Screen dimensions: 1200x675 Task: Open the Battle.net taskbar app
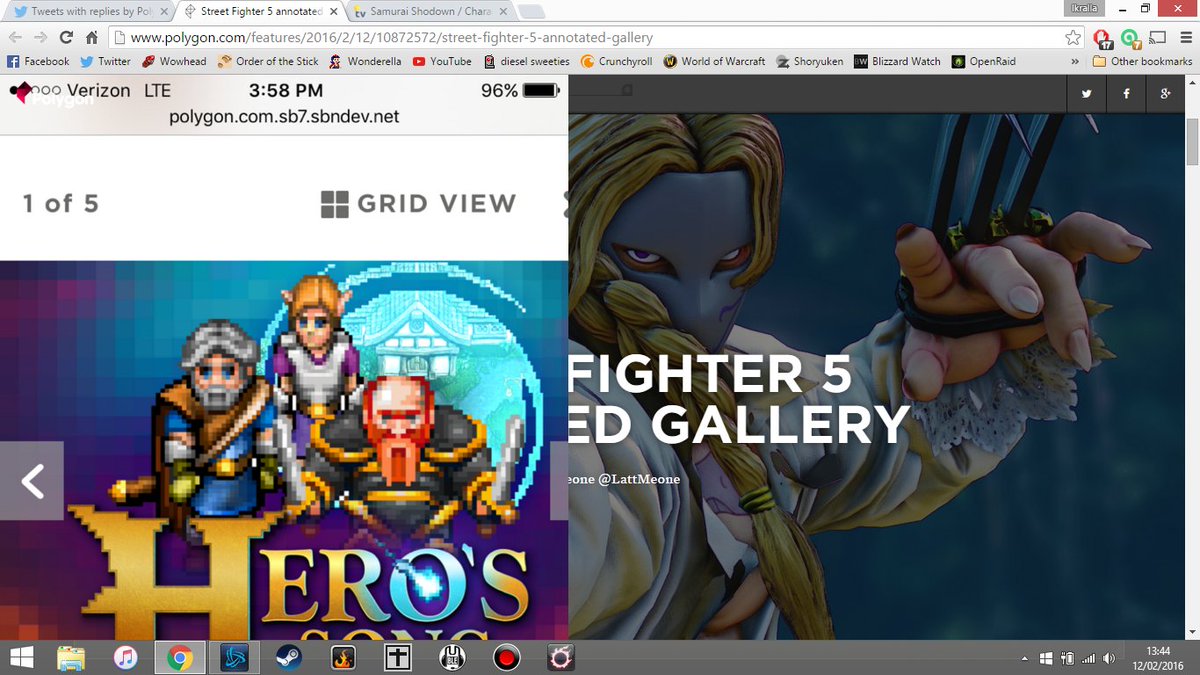[x=234, y=657]
